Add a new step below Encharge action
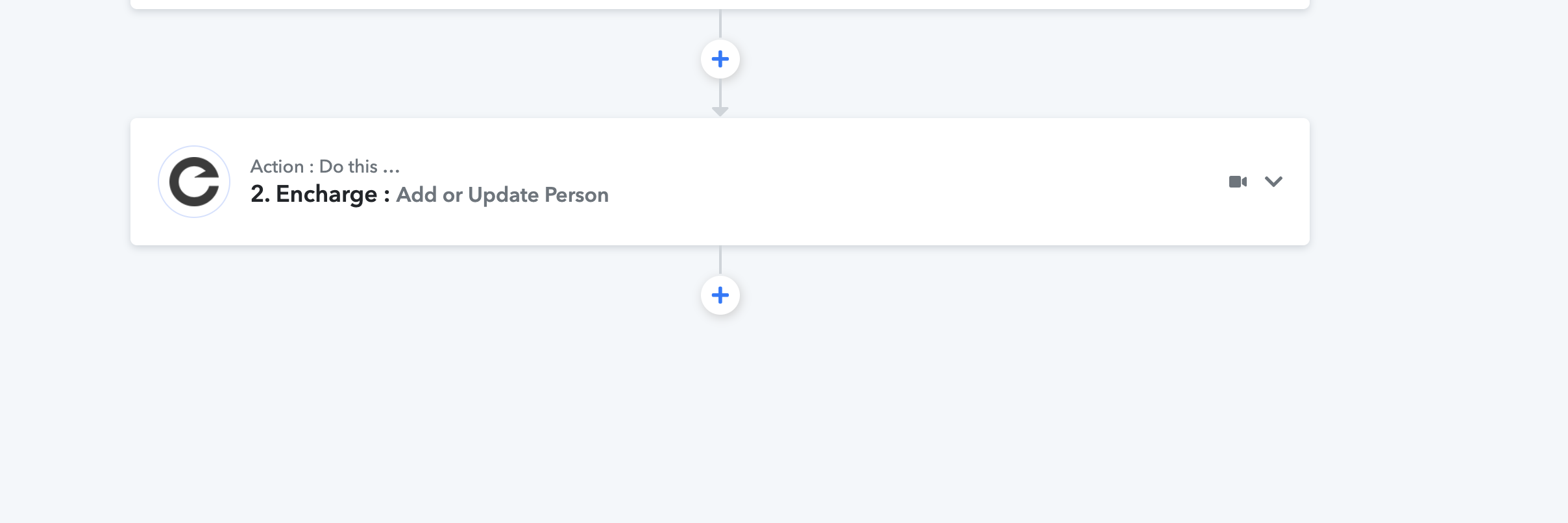 click(x=720, y=295)
